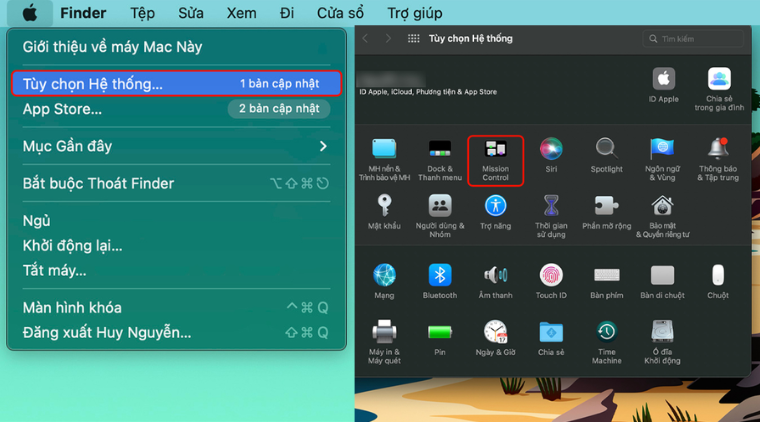
Task: Open Touch ID preferences
Action: click(551, 281)
